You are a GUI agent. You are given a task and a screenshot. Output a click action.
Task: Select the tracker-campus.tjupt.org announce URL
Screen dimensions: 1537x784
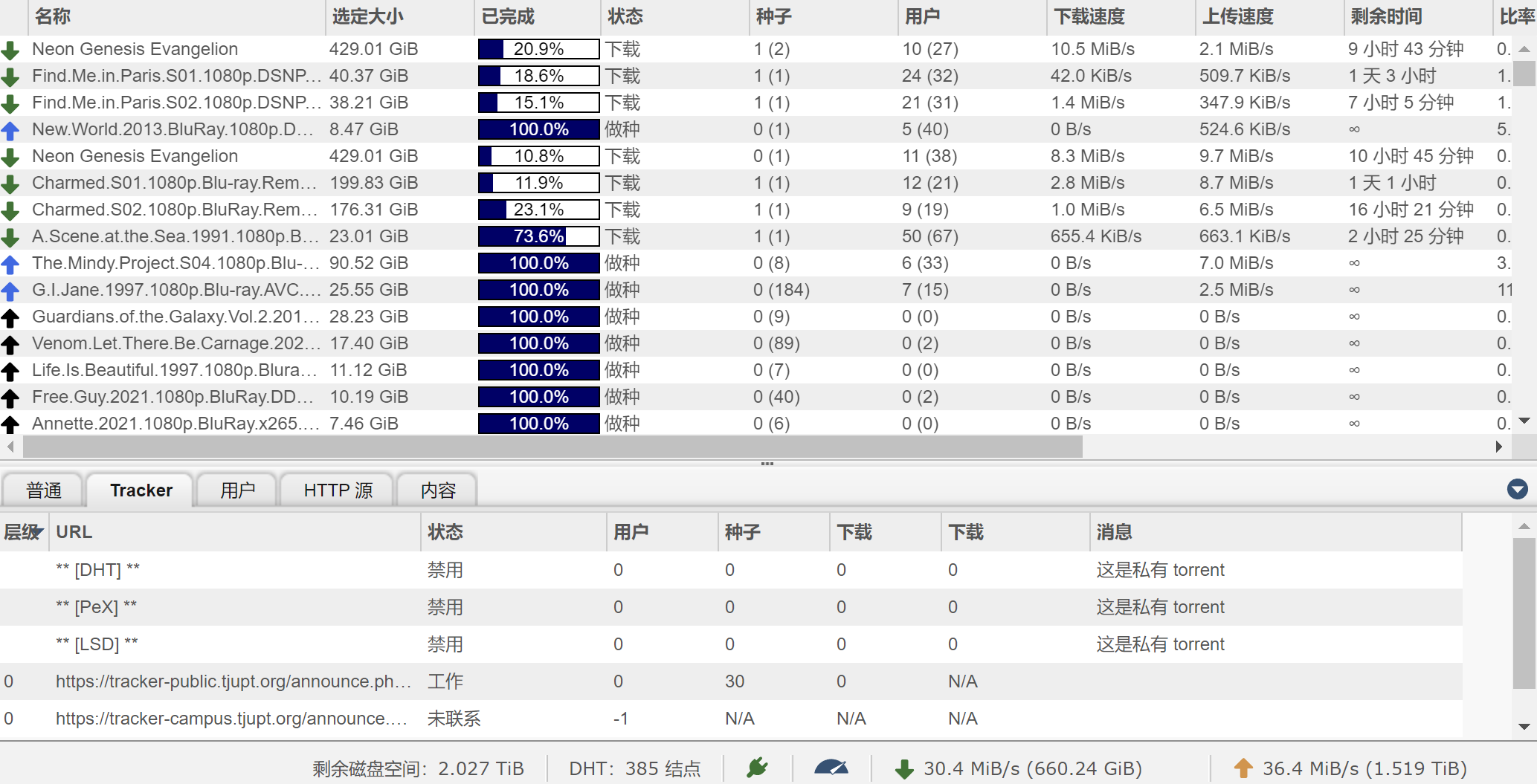click(232, 718)
